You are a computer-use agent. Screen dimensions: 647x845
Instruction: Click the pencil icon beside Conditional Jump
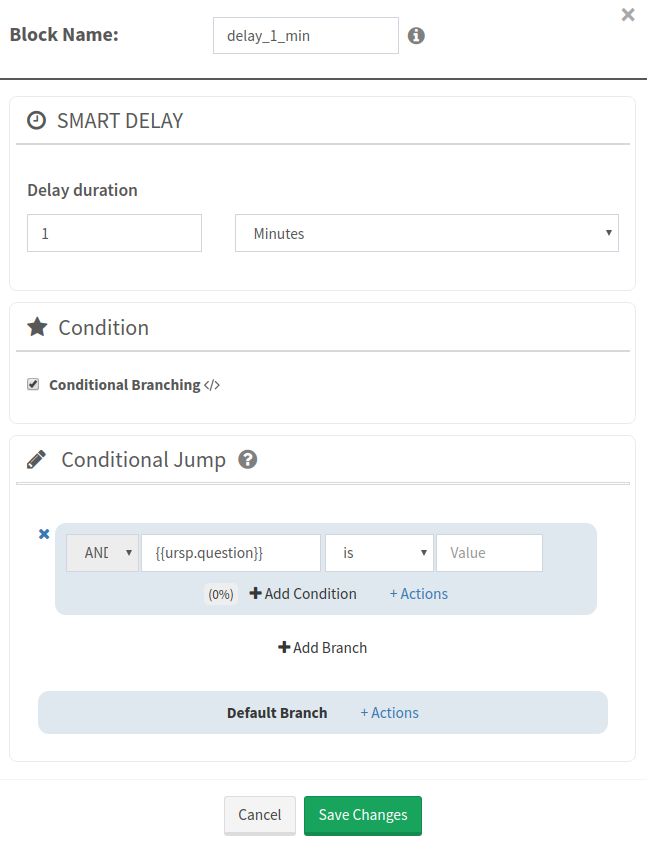[37, 460]
